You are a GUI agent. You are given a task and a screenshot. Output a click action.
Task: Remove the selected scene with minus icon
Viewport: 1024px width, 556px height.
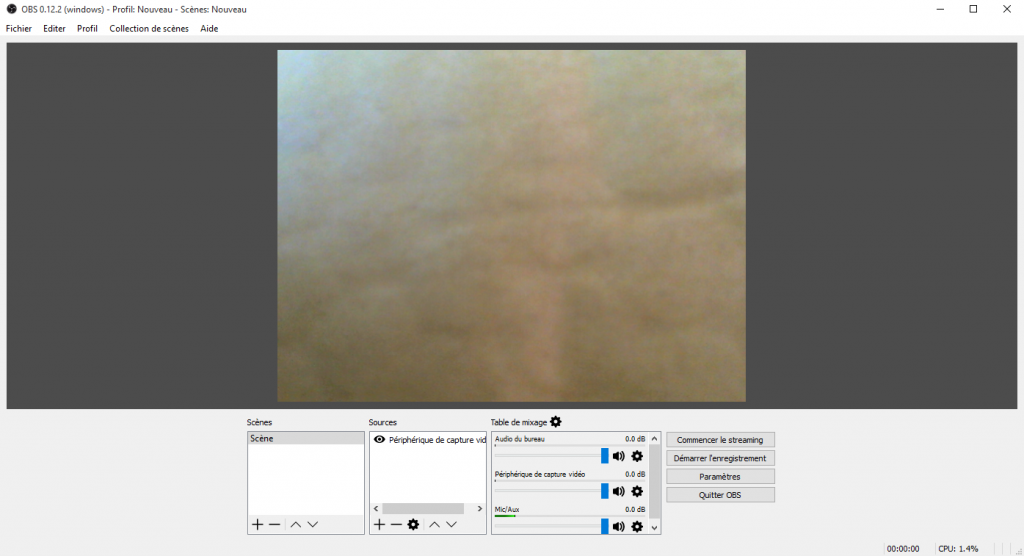point(274,525)
